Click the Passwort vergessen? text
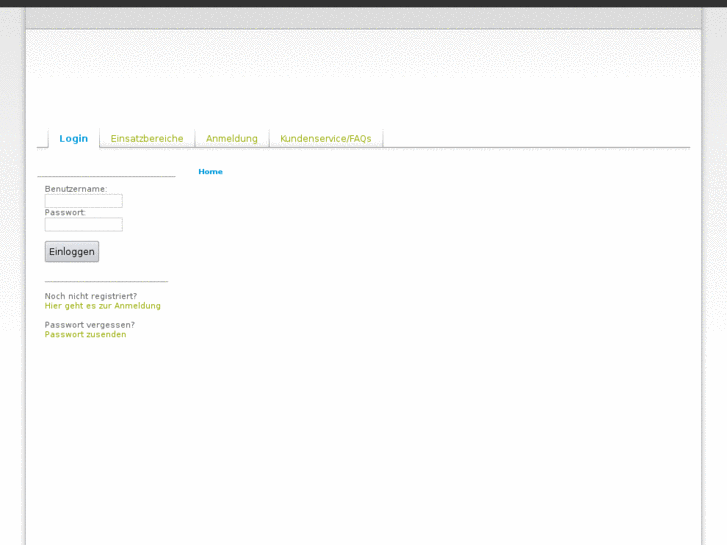This screenshot has width=727, height=545. pos(90,325)
